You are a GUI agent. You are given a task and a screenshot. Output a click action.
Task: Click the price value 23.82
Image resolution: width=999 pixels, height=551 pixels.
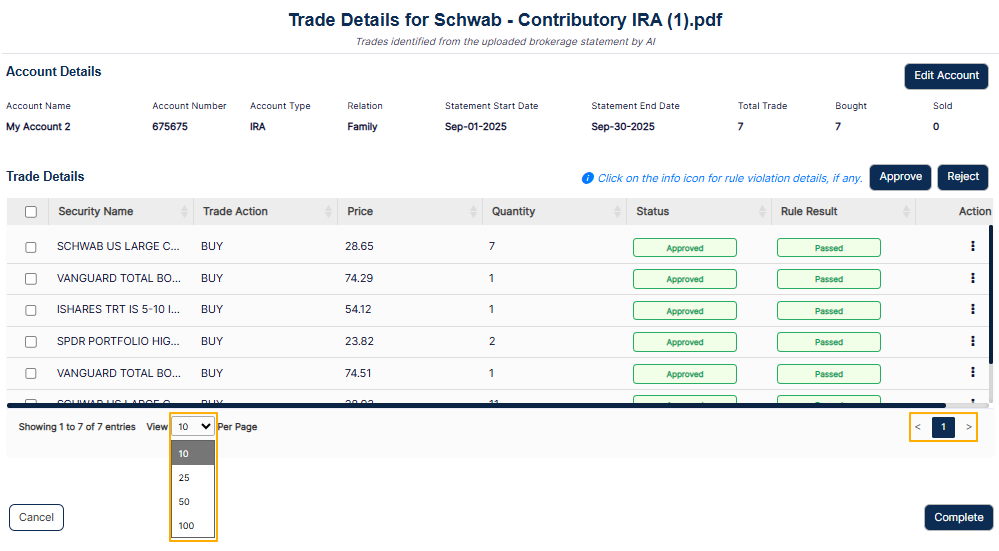point(359,341)
